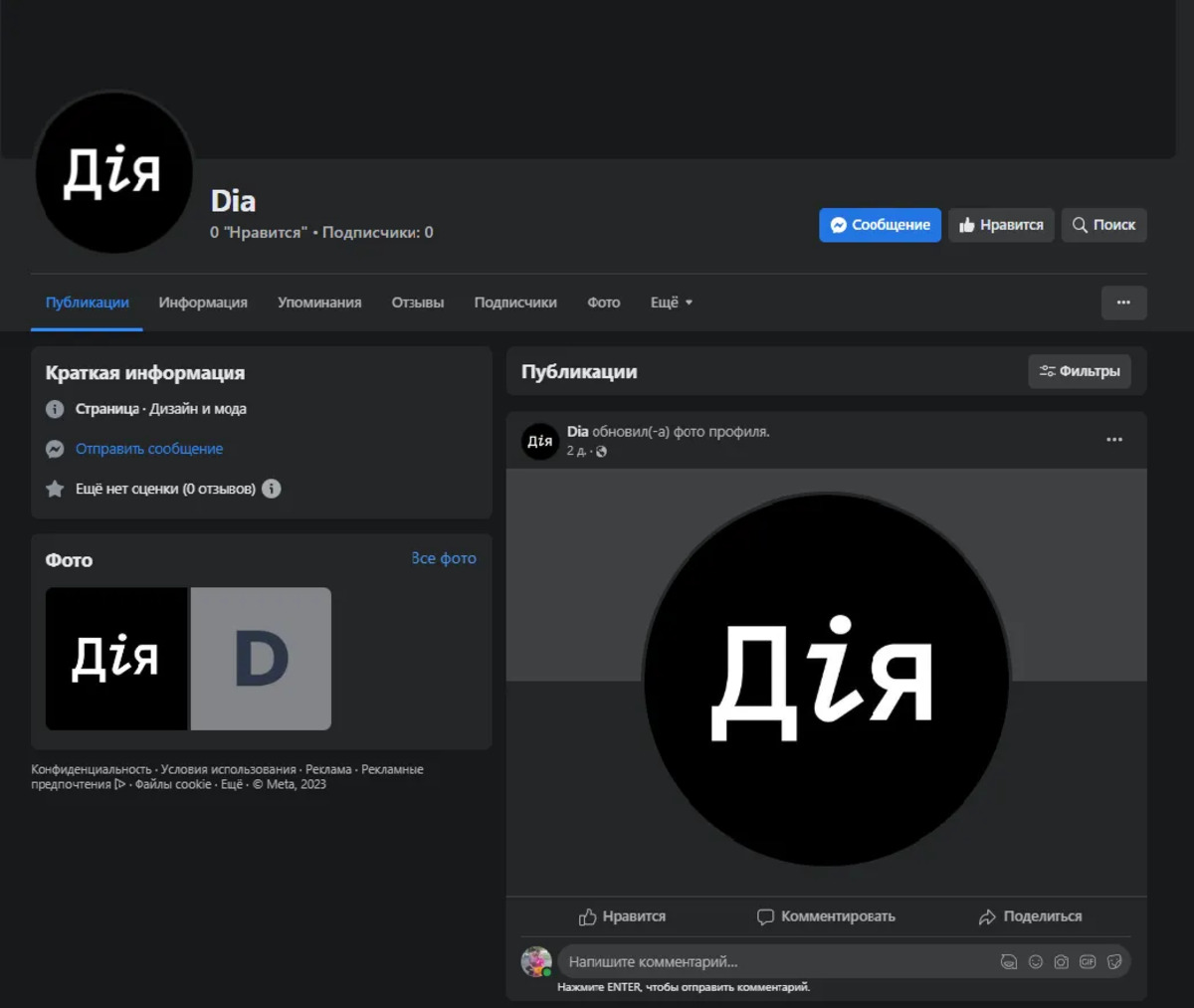
Task: Open Файлы cookie footer link
Action: pyautogui.click(x=173, y=784)
